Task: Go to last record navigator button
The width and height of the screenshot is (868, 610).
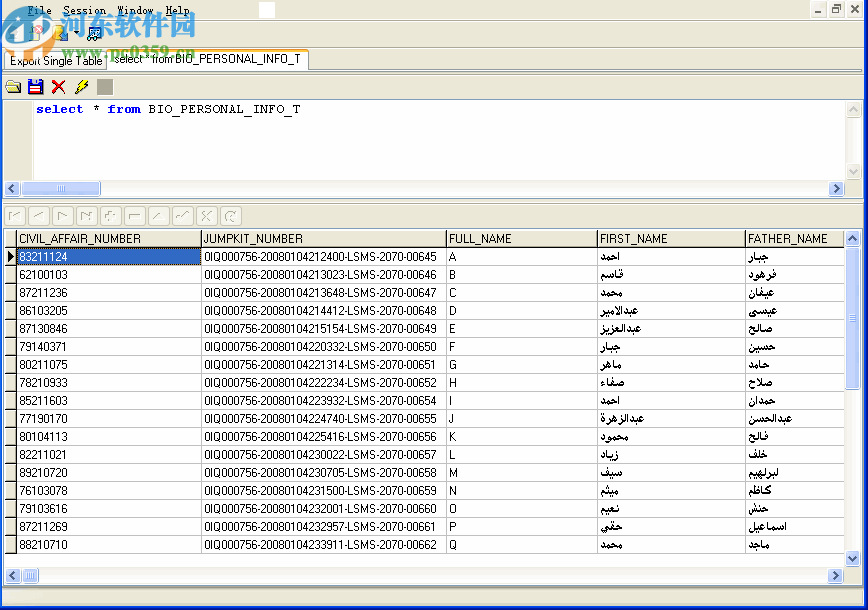Action: click(x=86, y=216)
